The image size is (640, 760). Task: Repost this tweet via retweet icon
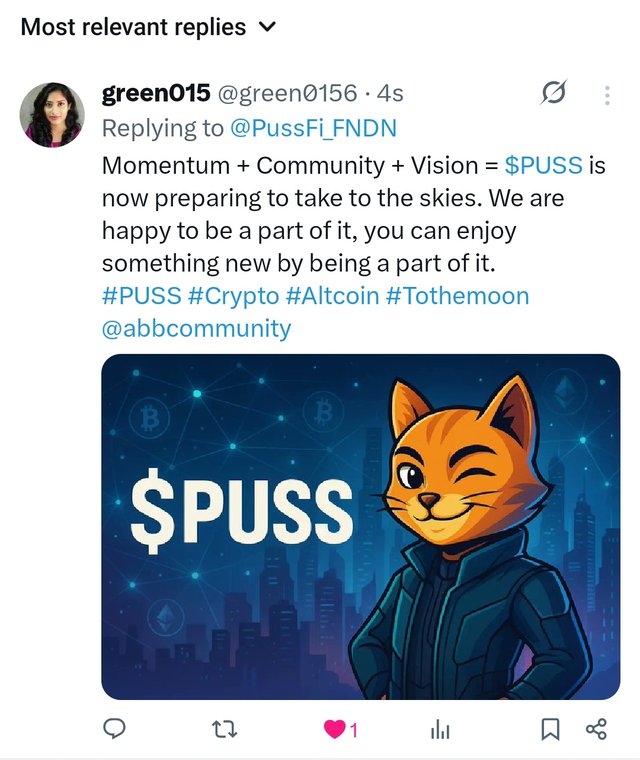(x=225, y=729)
